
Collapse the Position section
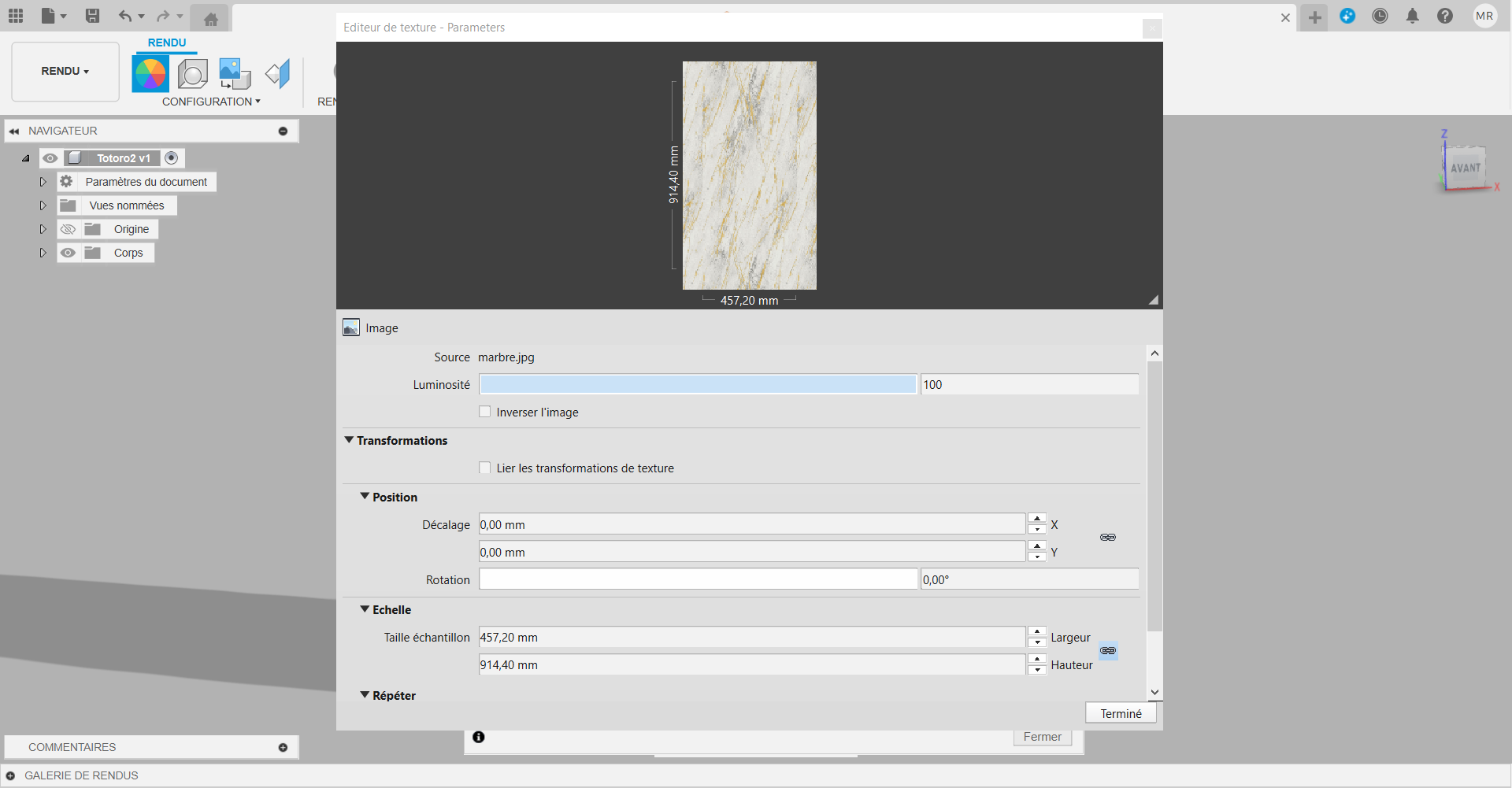click(x=365, y=497)
